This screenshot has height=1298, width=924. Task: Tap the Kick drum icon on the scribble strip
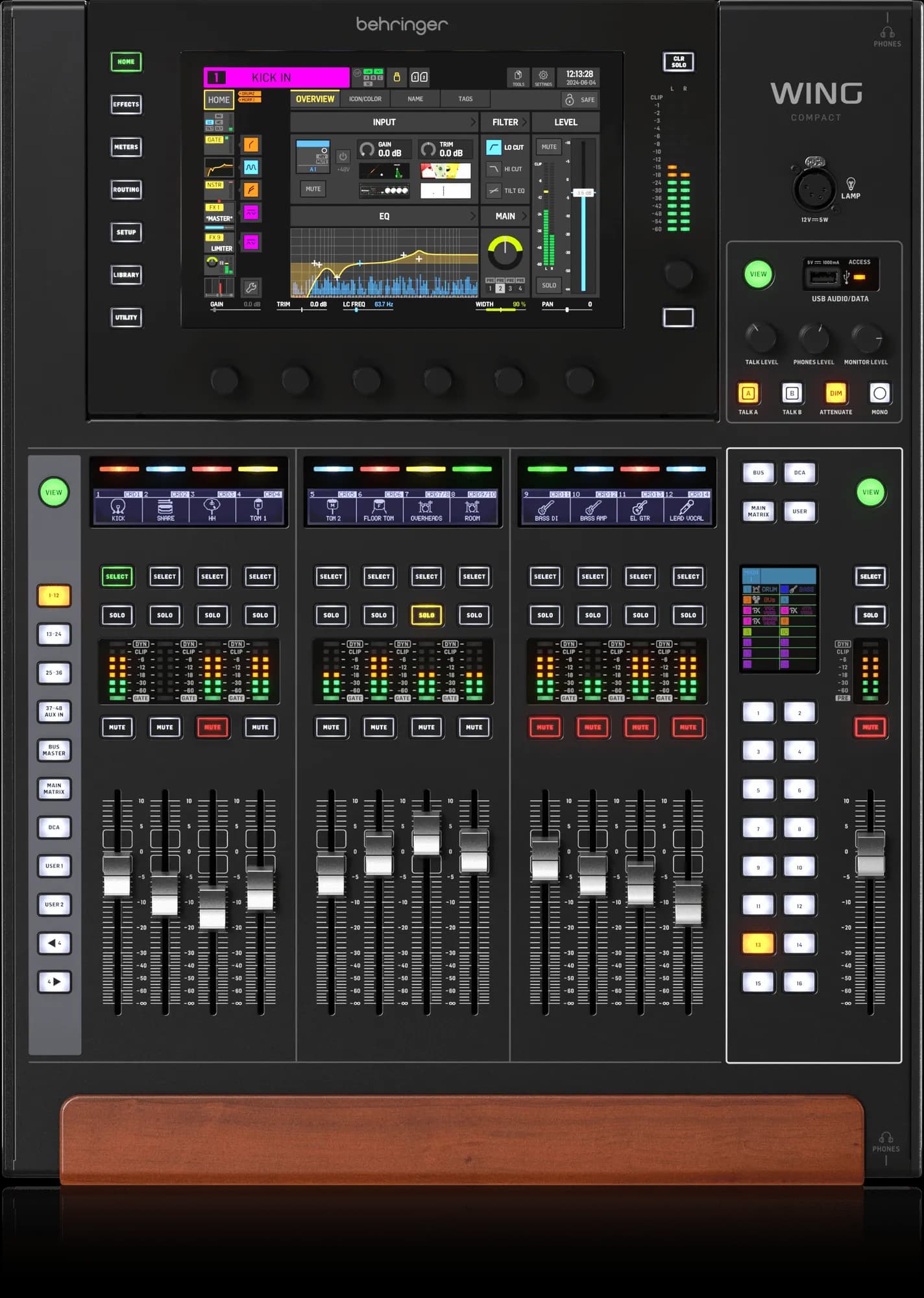[117, 506]
